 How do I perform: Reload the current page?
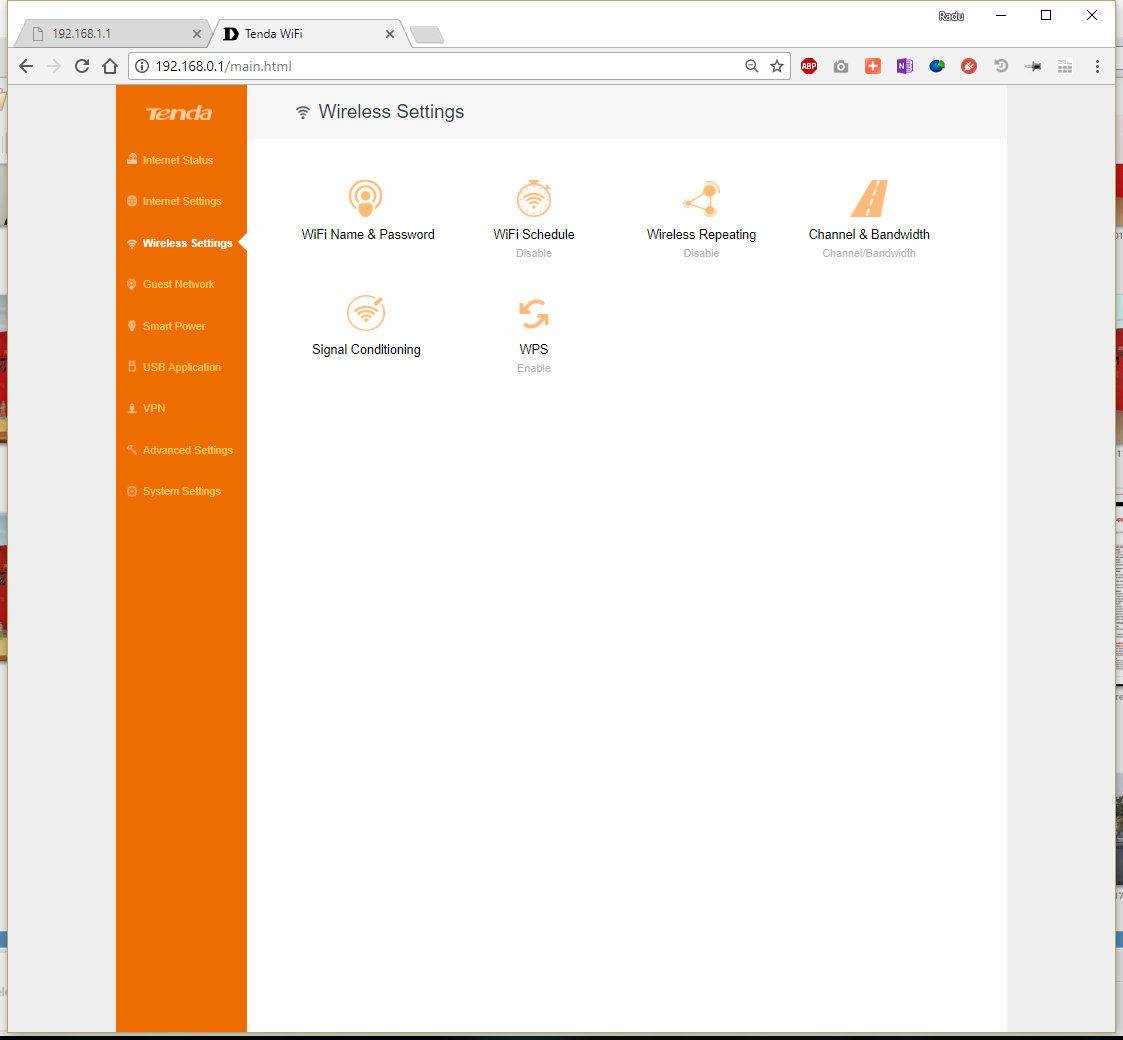click(x=82, y=66)
